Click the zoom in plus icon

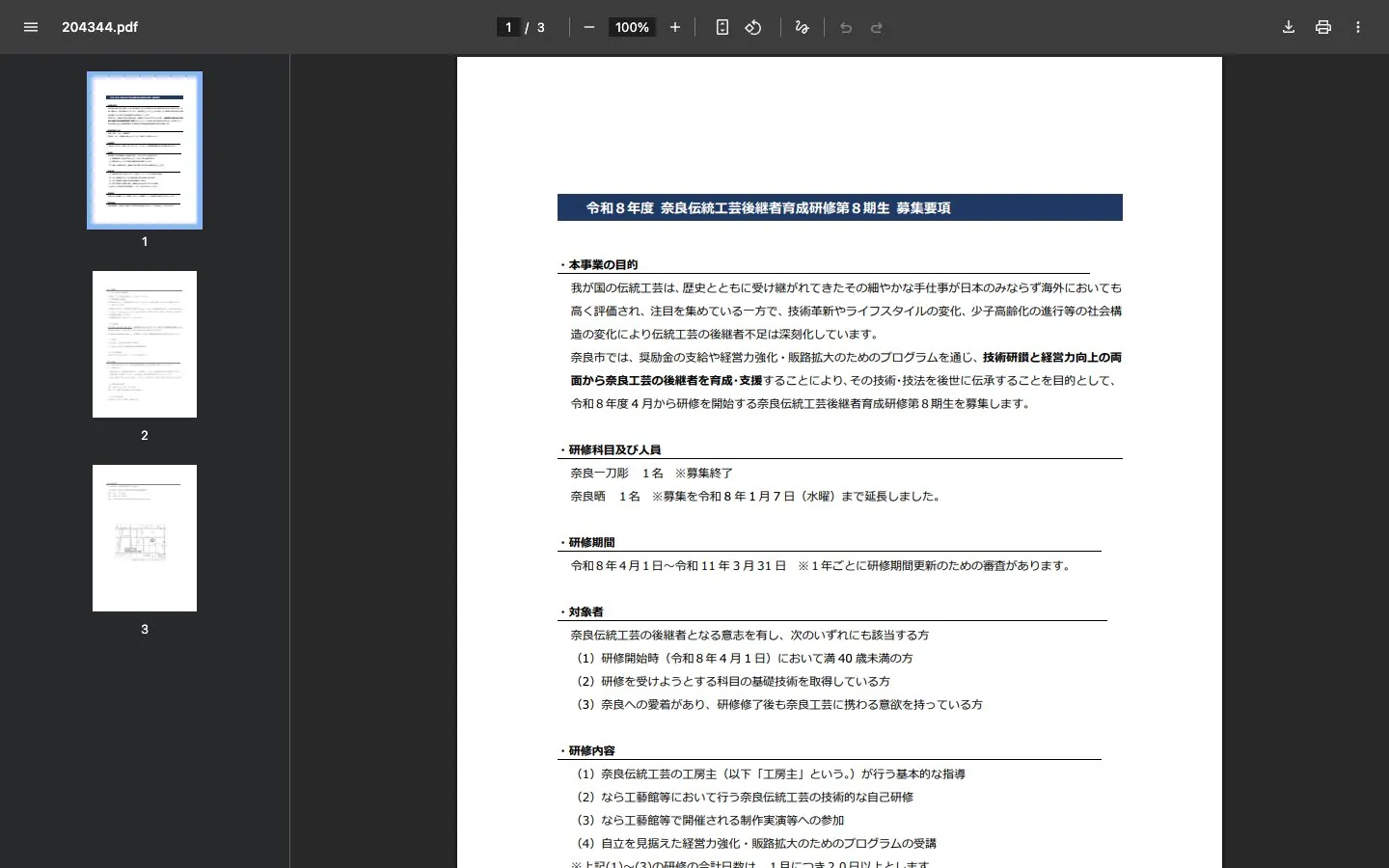click(x=675, y=27)
